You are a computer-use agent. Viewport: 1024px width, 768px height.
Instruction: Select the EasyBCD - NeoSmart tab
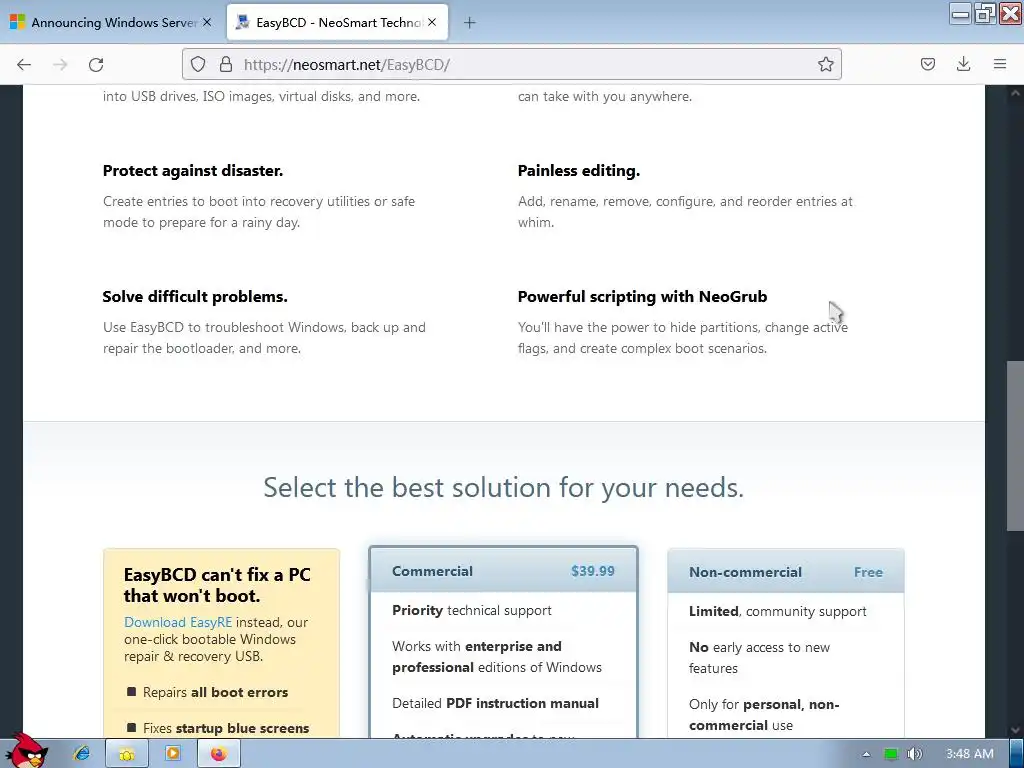pos(337,22)
